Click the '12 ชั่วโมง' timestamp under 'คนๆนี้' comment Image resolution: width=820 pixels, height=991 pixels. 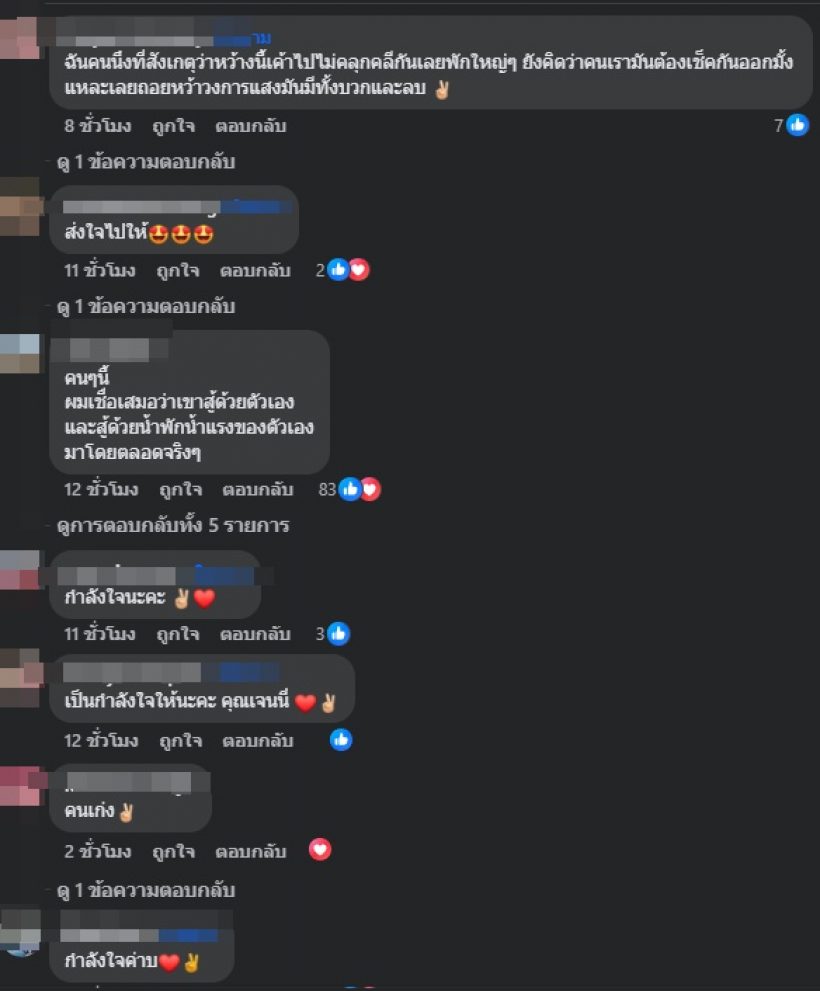click(x=101, y=489)
